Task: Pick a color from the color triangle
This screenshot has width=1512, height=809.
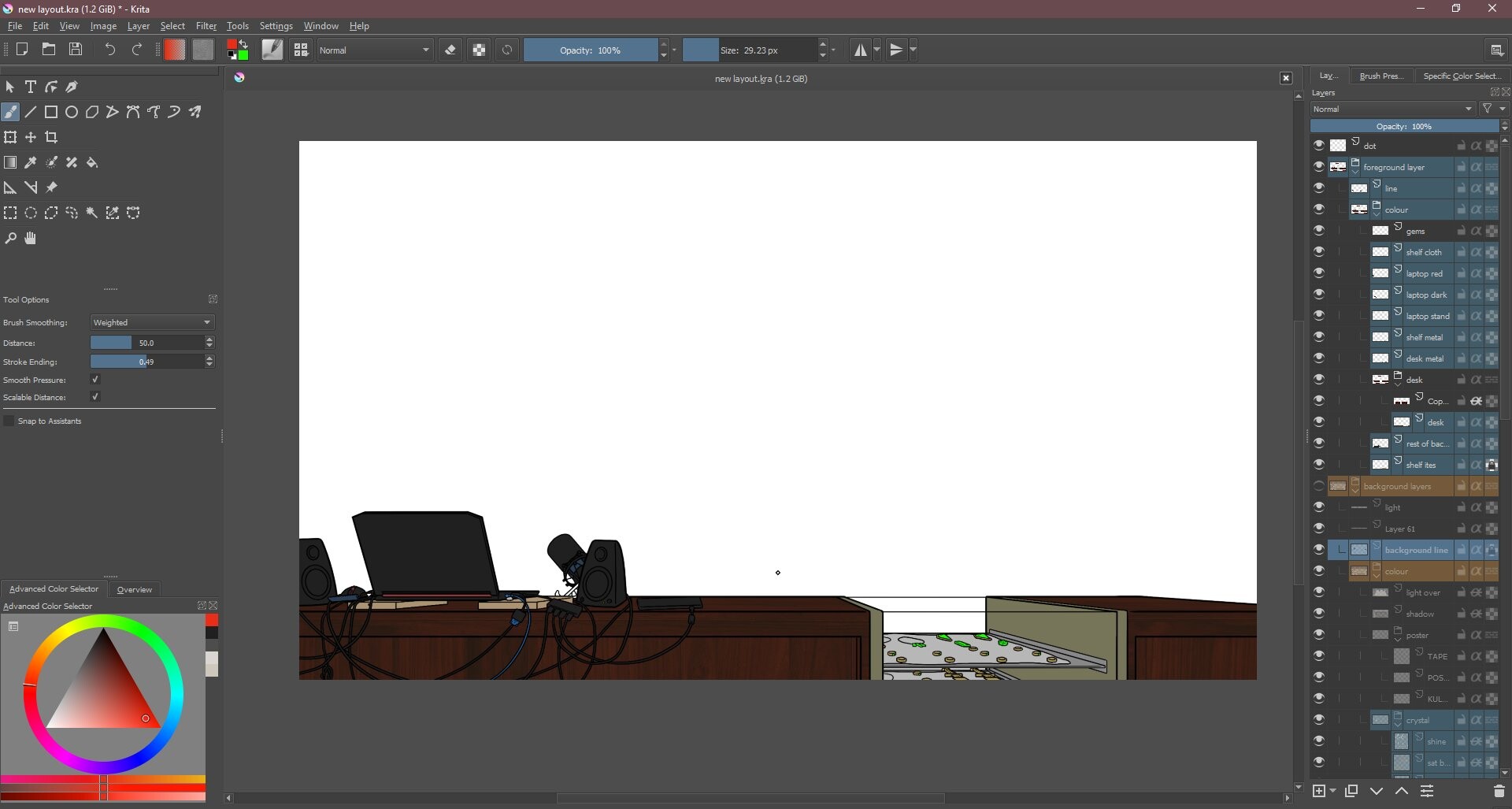Action: 102,693
